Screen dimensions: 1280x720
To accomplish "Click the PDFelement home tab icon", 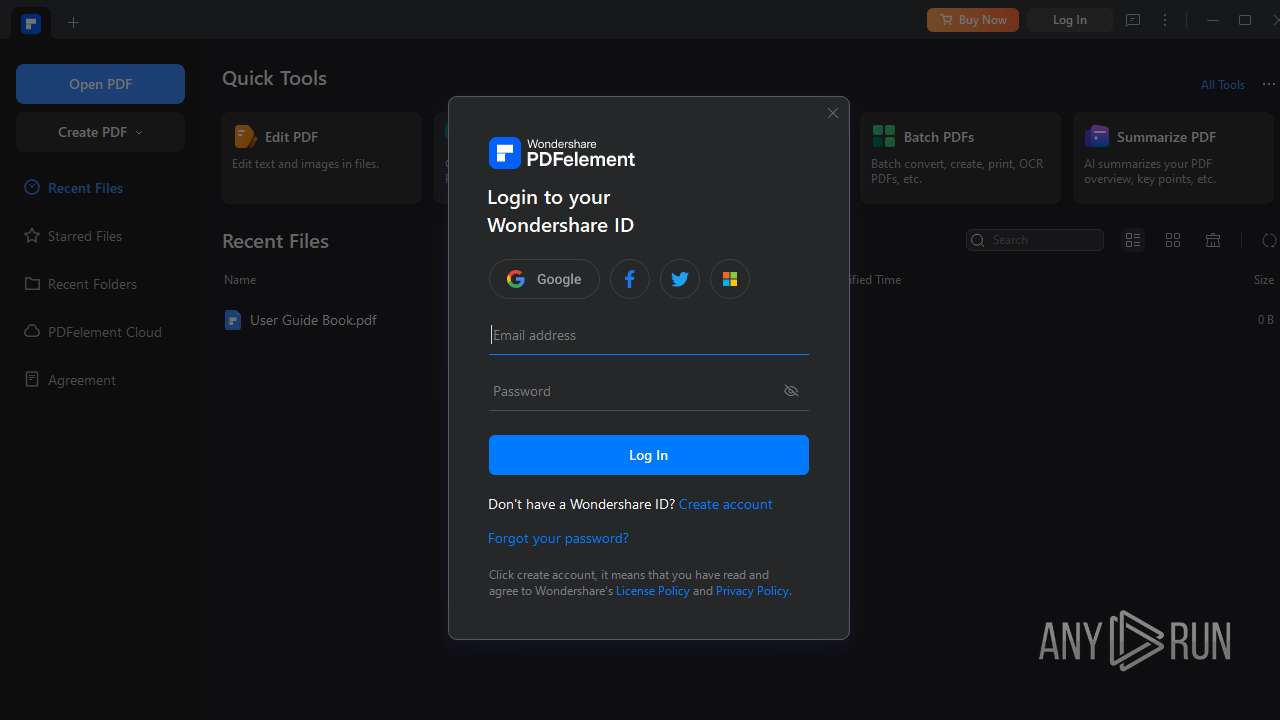I will point(31,22).
